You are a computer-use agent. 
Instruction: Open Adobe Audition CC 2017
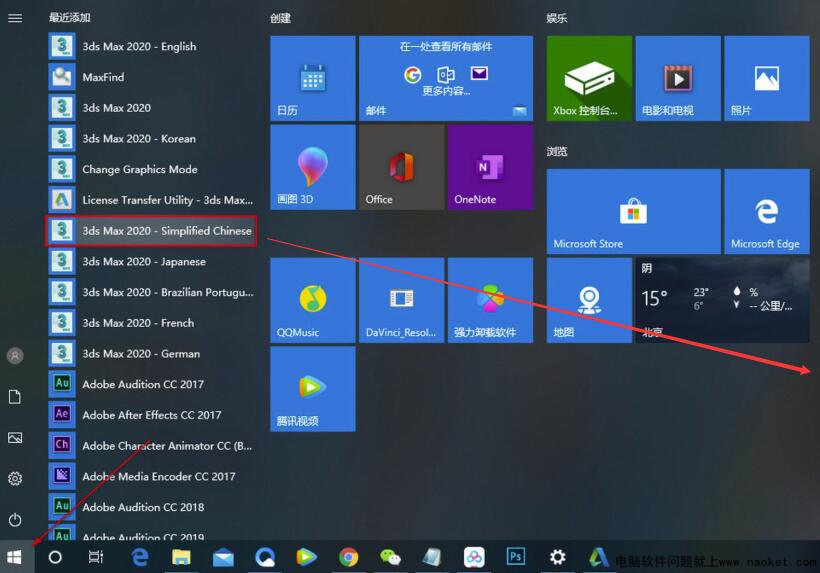(x=151, y=384)
